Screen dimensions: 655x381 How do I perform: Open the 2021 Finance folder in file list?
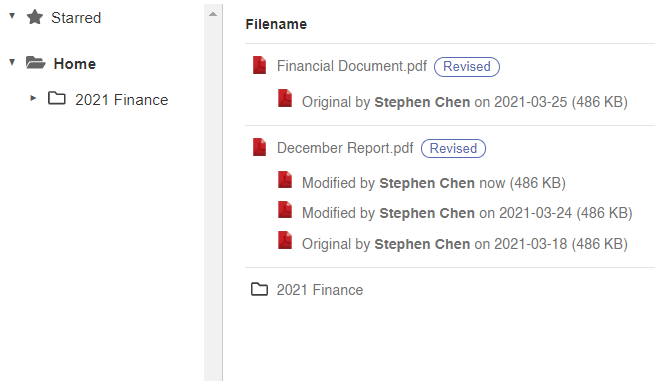click(320, 290)
